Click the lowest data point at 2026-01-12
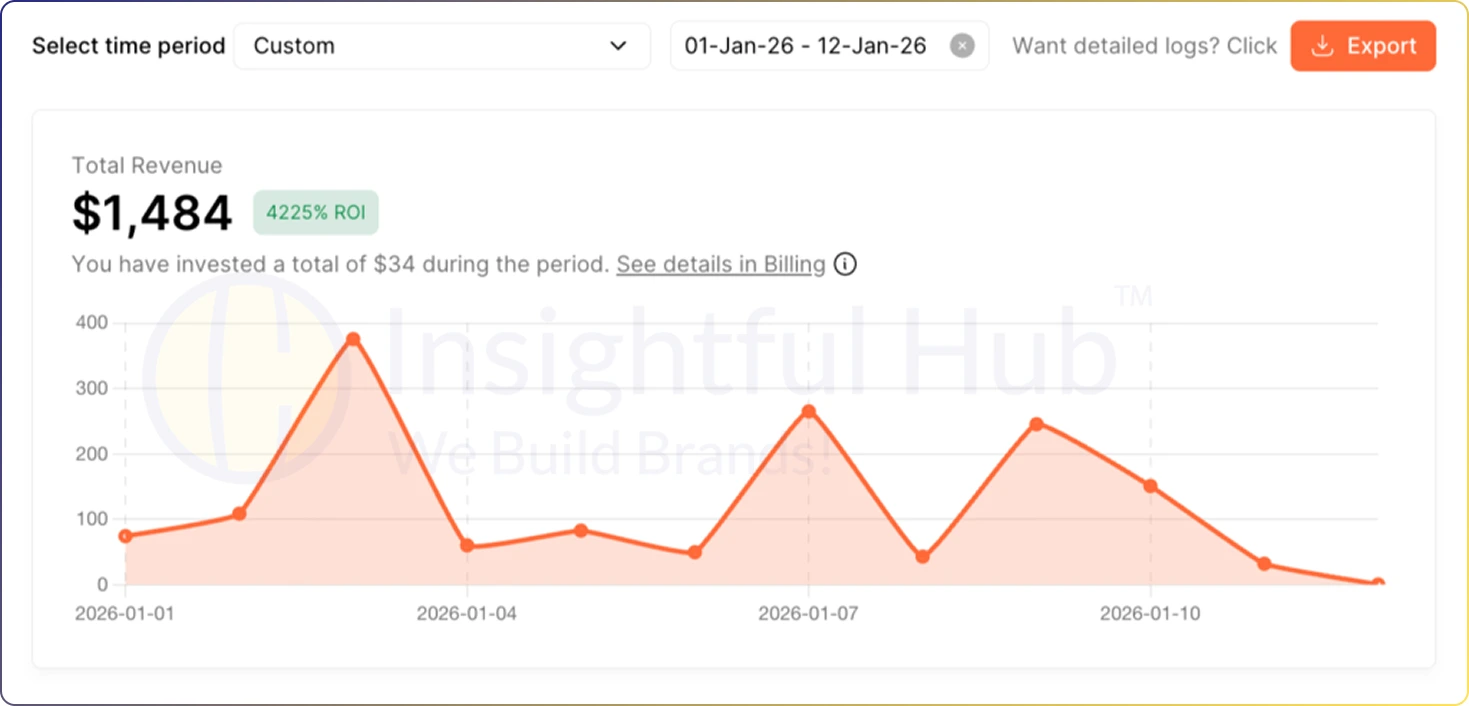 [x=1378, y=580]
